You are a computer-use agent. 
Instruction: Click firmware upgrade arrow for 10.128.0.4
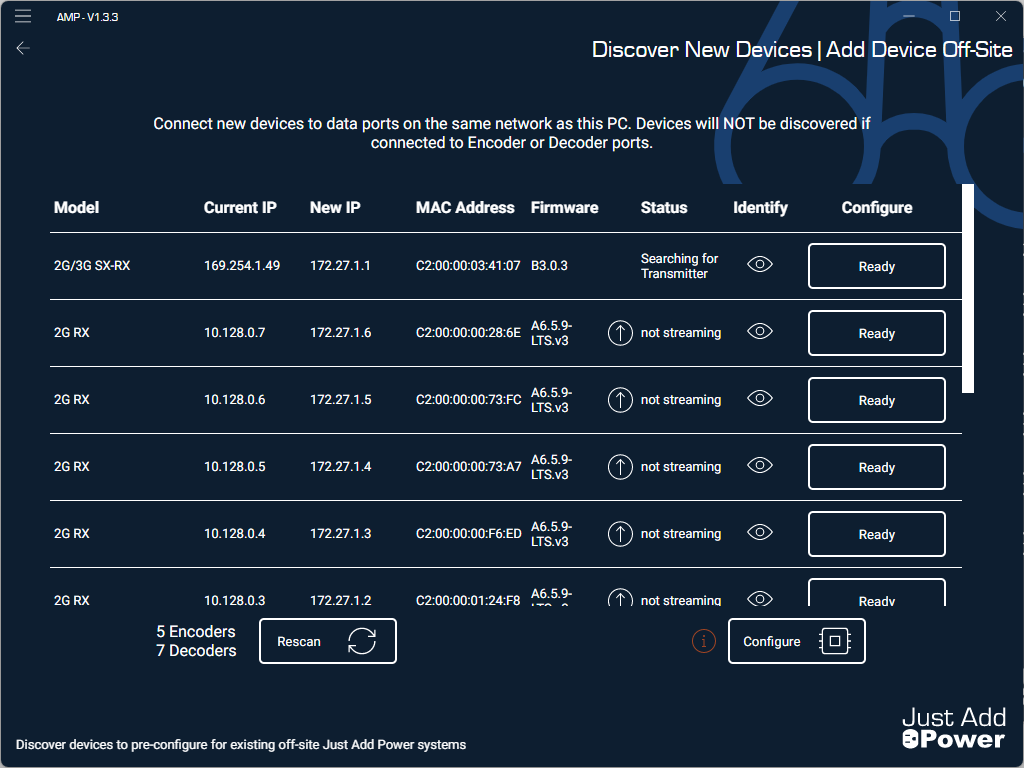[x=620, y=534]
